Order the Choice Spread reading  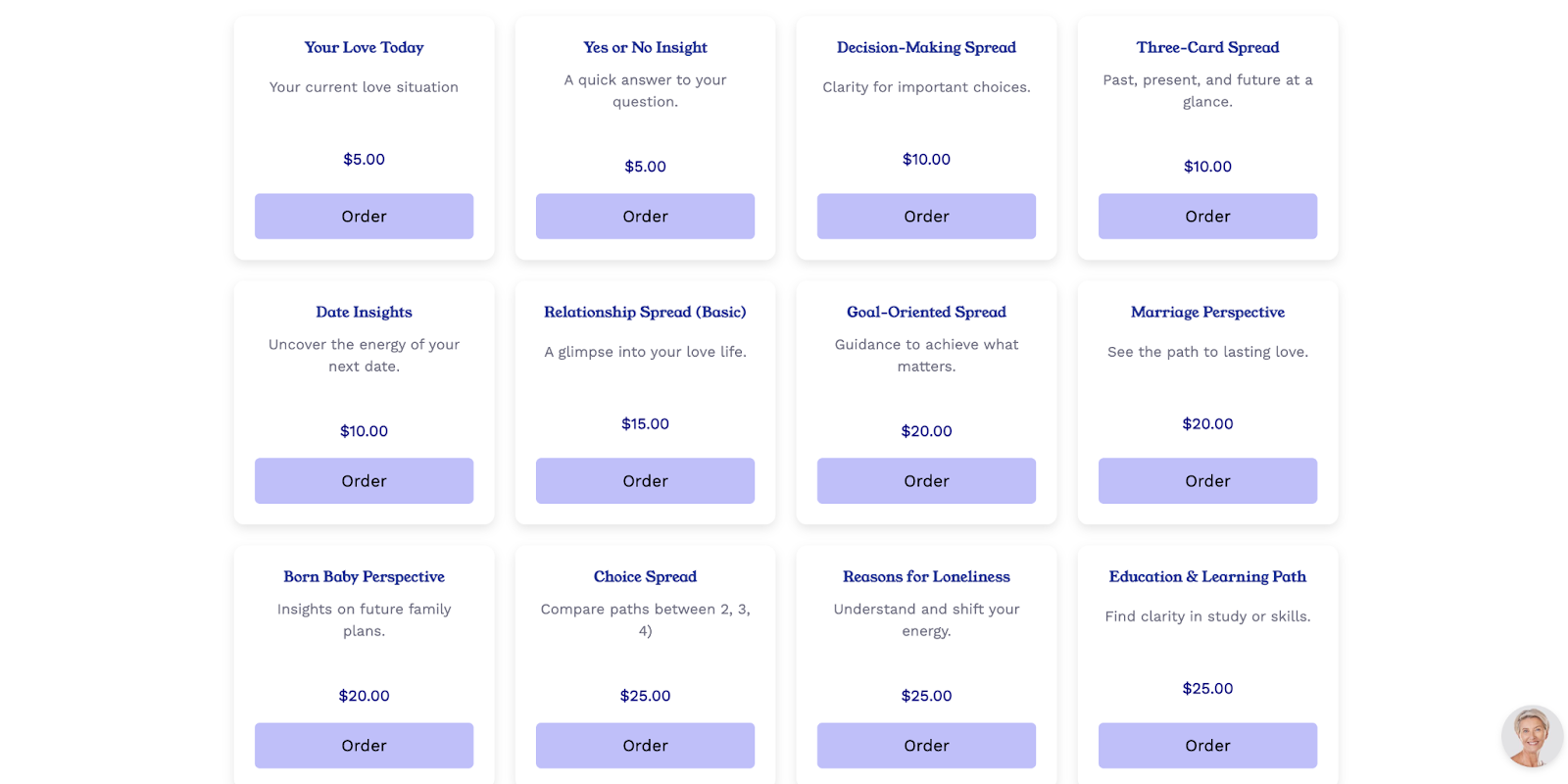click(645, 746)
